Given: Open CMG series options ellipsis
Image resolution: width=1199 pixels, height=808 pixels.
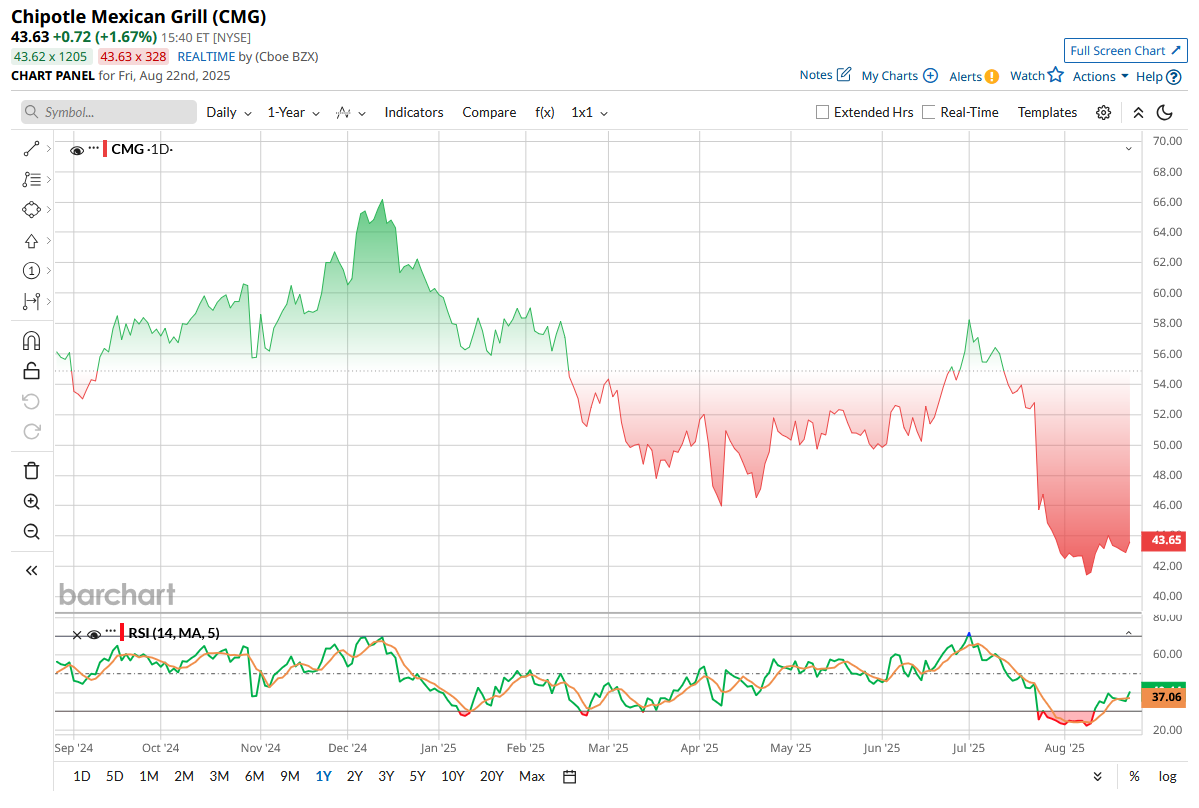Looking at the screenshot, I should point(93,148).
